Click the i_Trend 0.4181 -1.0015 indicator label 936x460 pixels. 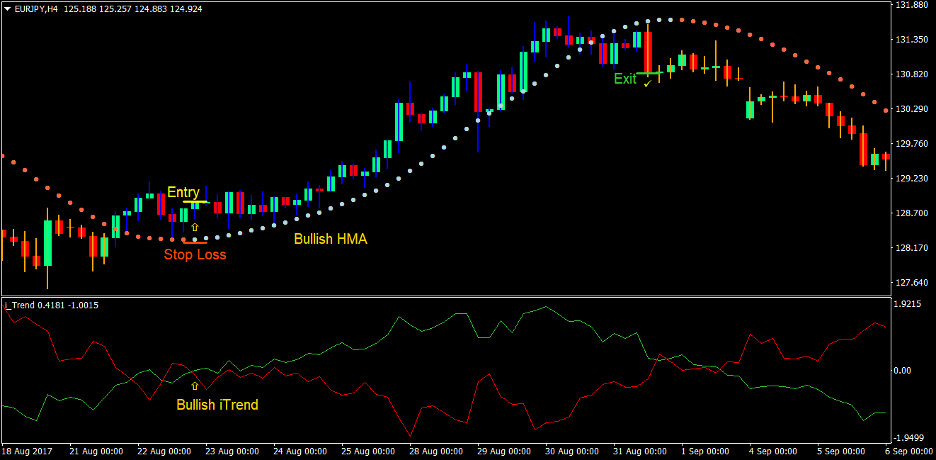pos(51,305)
